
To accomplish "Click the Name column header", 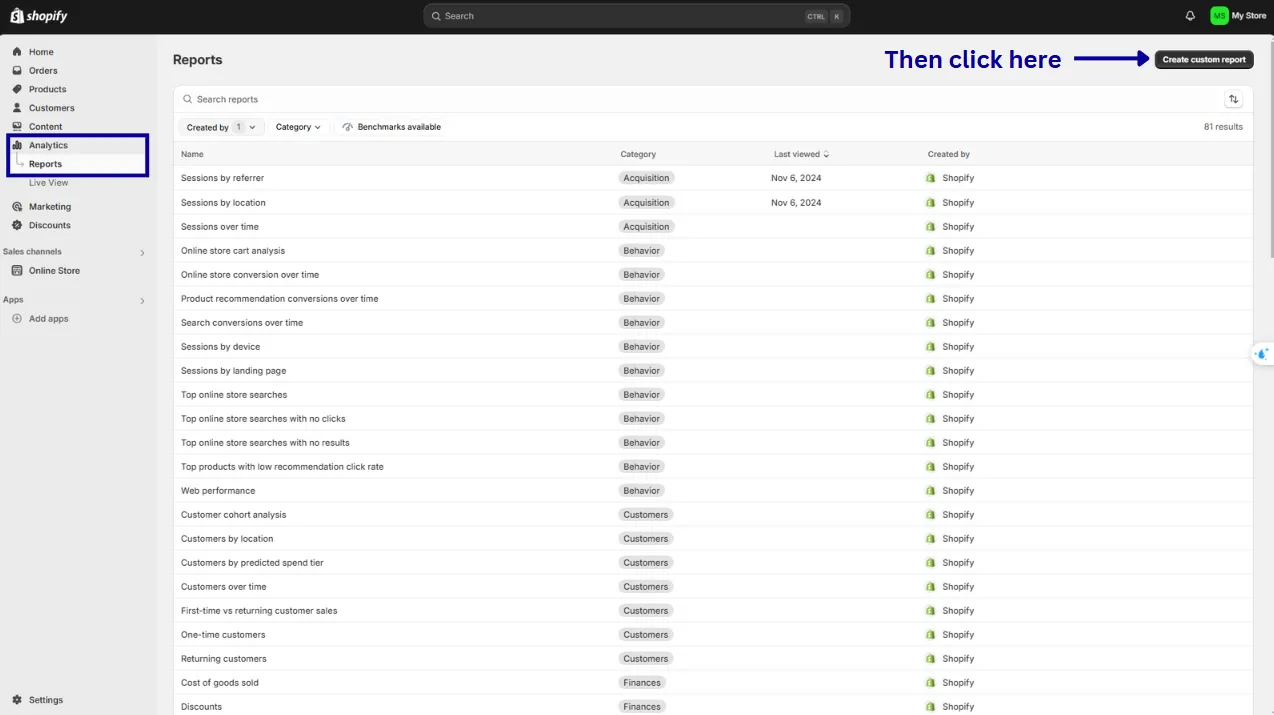I will point(192,154).
